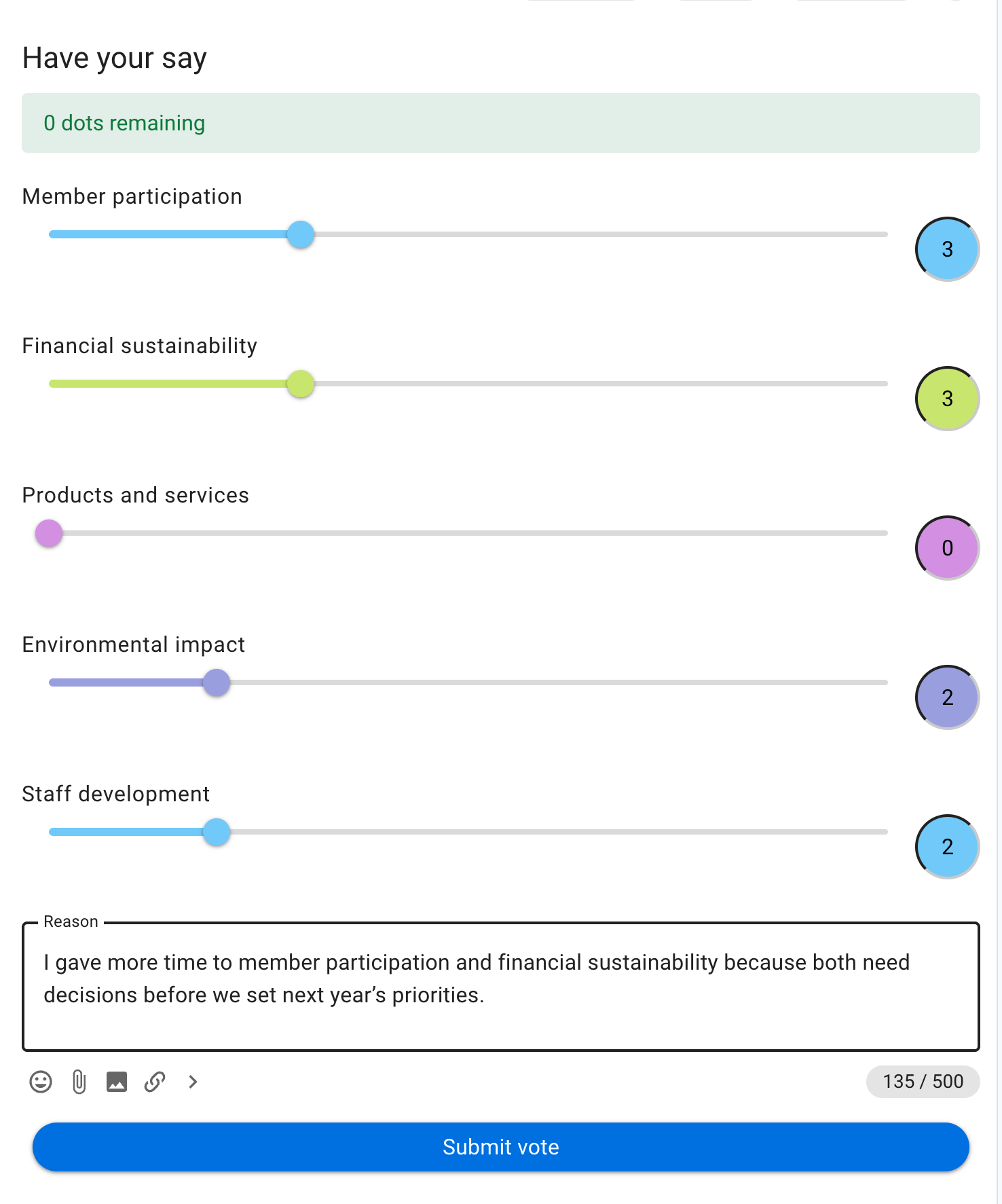
Task: Click the Environmental impact dot counter showing 2
Action: (x=947, y=697)
